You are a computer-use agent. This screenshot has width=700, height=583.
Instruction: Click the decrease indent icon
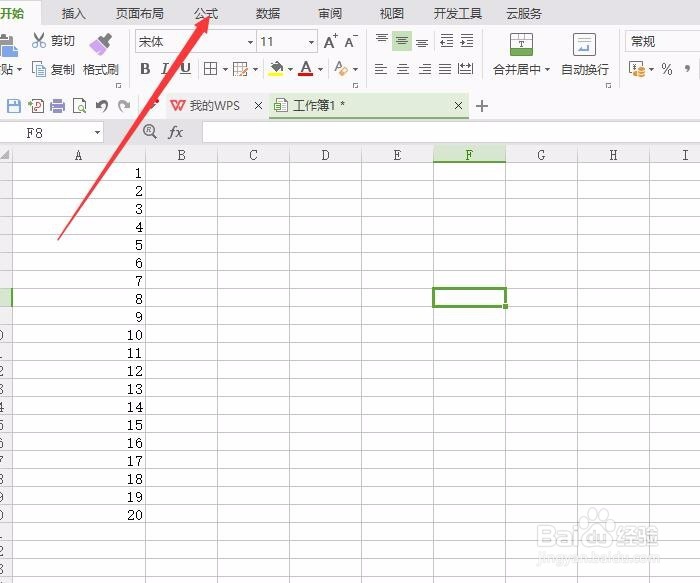tap(446, 41)
